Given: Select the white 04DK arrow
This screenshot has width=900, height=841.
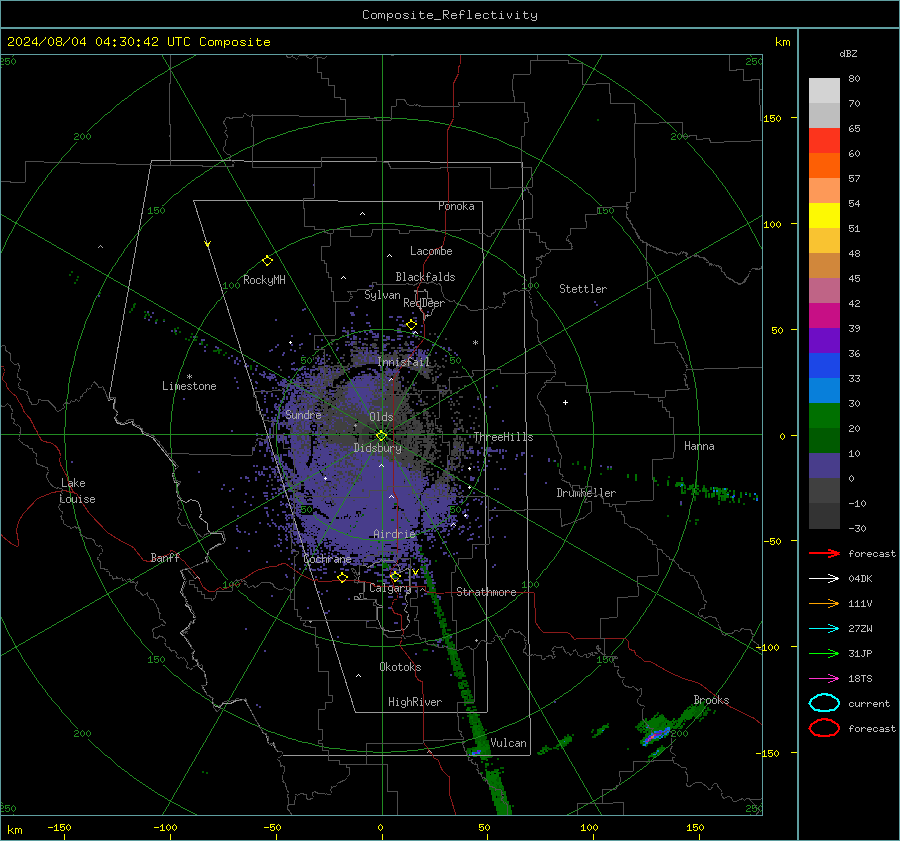Looking at the screenshot, I should tap(824, 579).
